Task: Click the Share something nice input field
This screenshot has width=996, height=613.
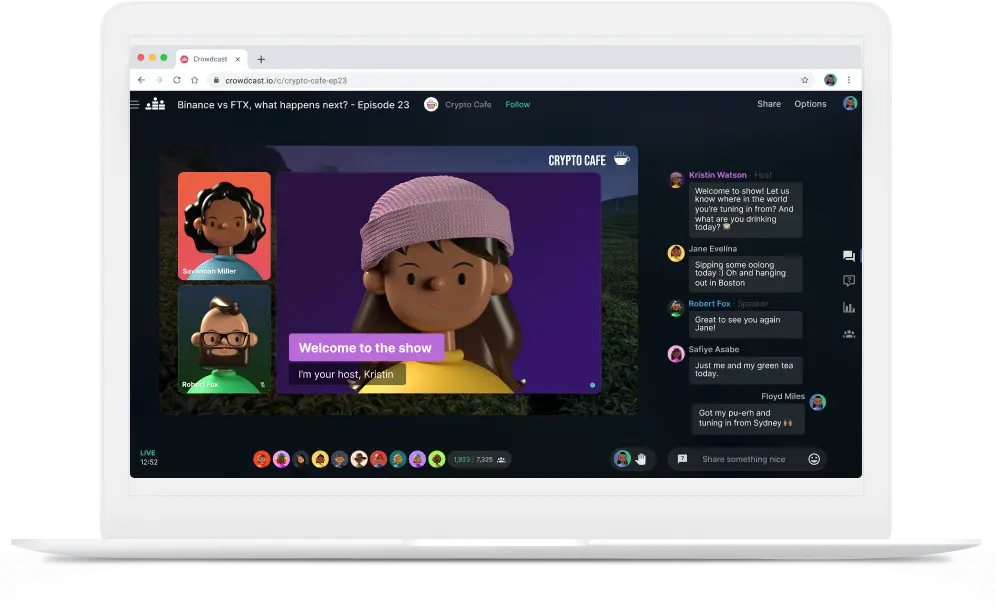Action: tap(745, 459)
